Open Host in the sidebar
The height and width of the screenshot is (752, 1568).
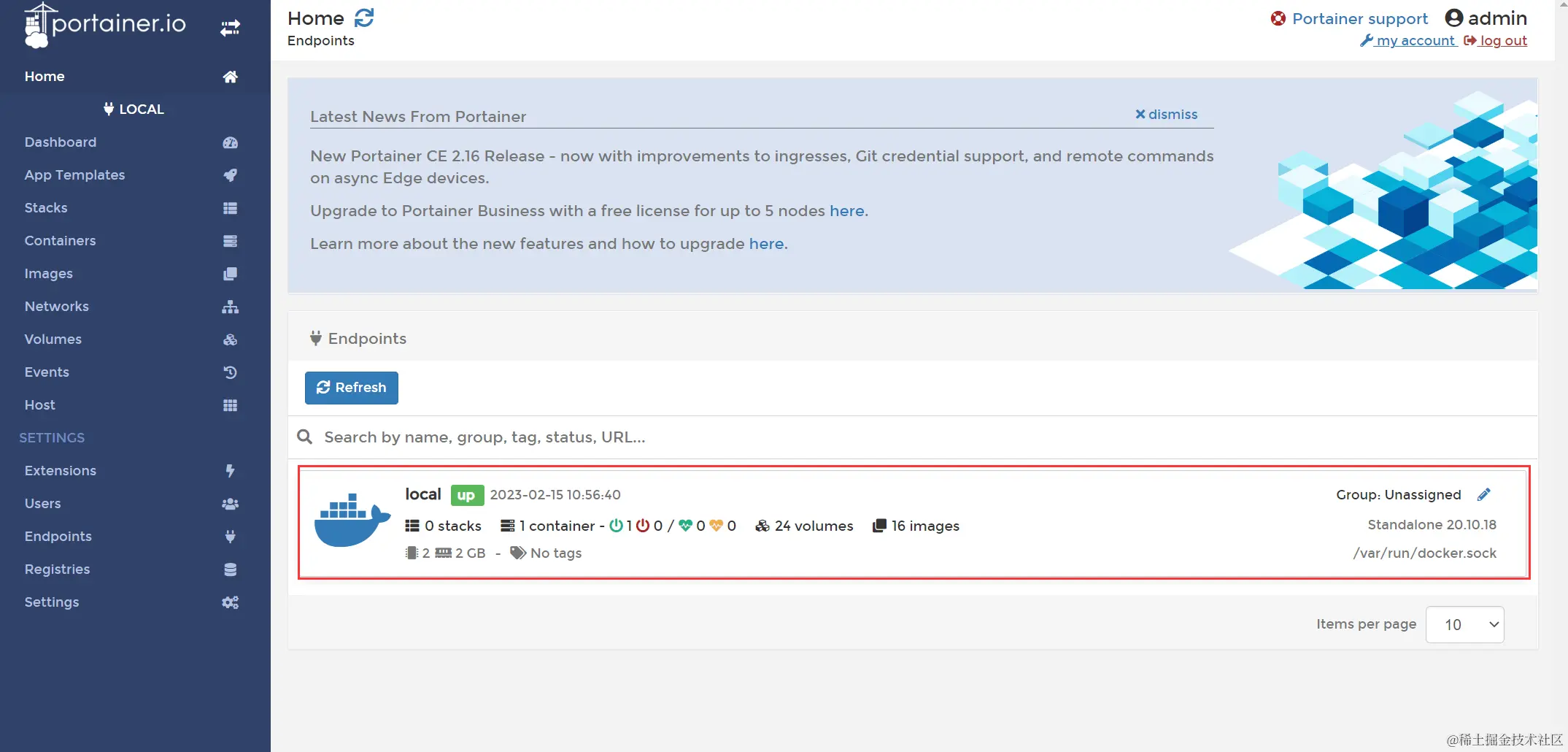pyautogui.click(x=39, y=405)
